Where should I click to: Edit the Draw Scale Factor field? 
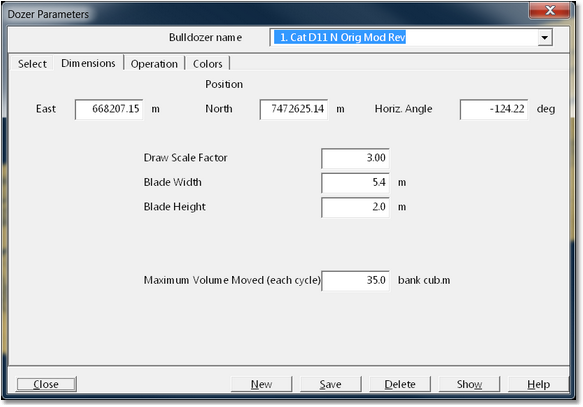click(355, 158)
